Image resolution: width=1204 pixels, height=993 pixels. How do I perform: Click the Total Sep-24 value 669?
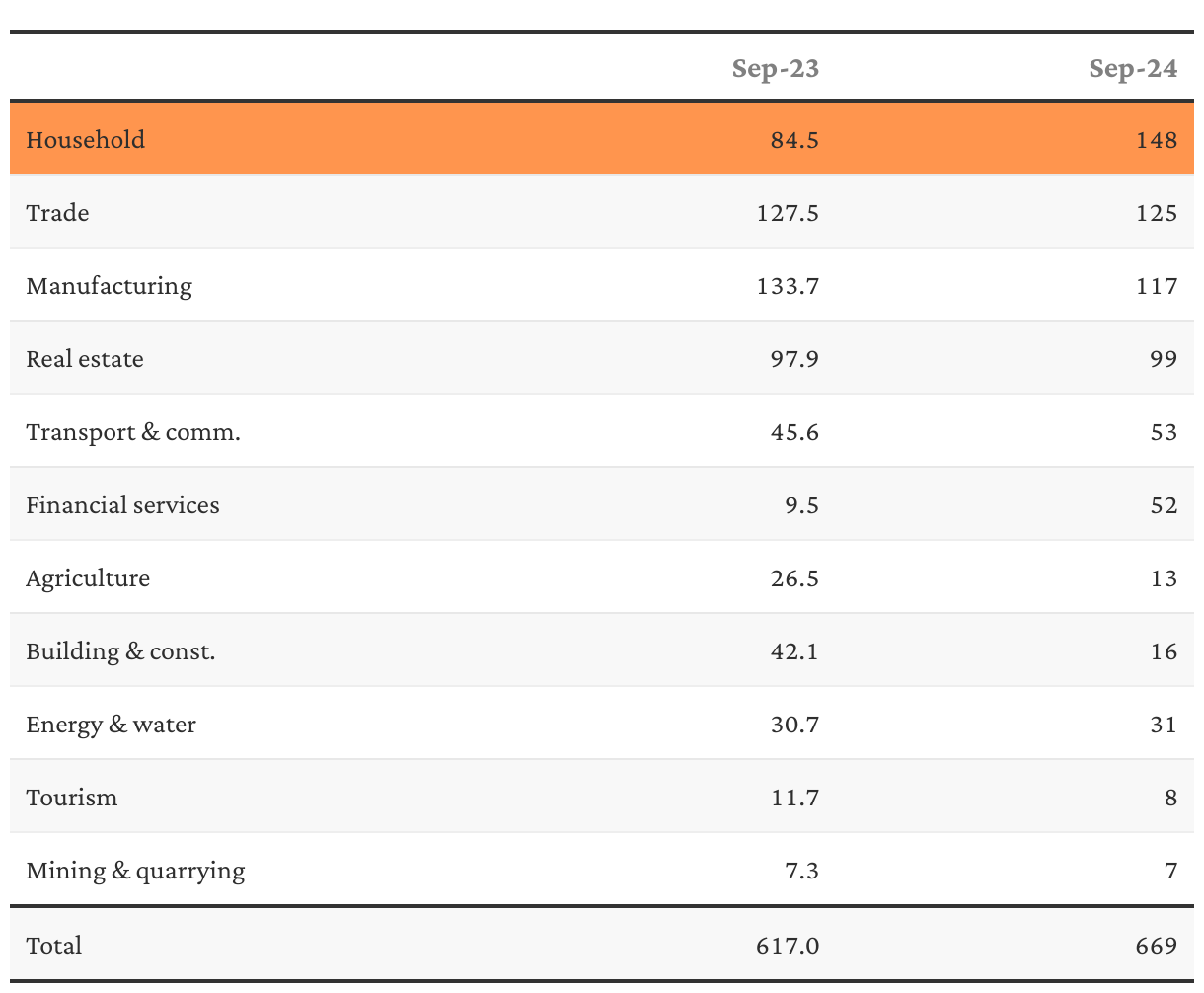tap(1156, 946)
